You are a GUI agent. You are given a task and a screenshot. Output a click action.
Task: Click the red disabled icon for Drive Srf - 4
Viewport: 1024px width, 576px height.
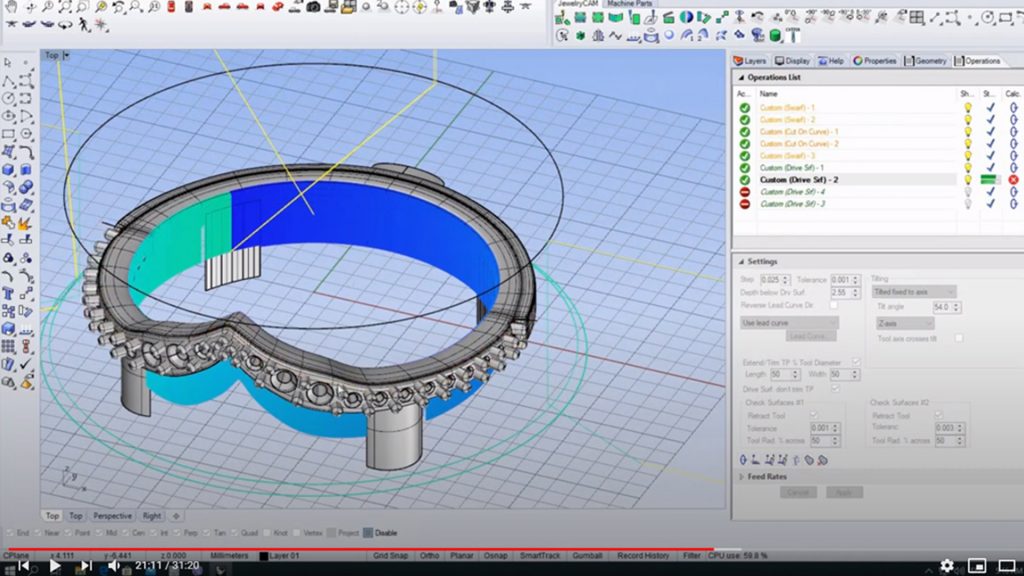point(744,192)
